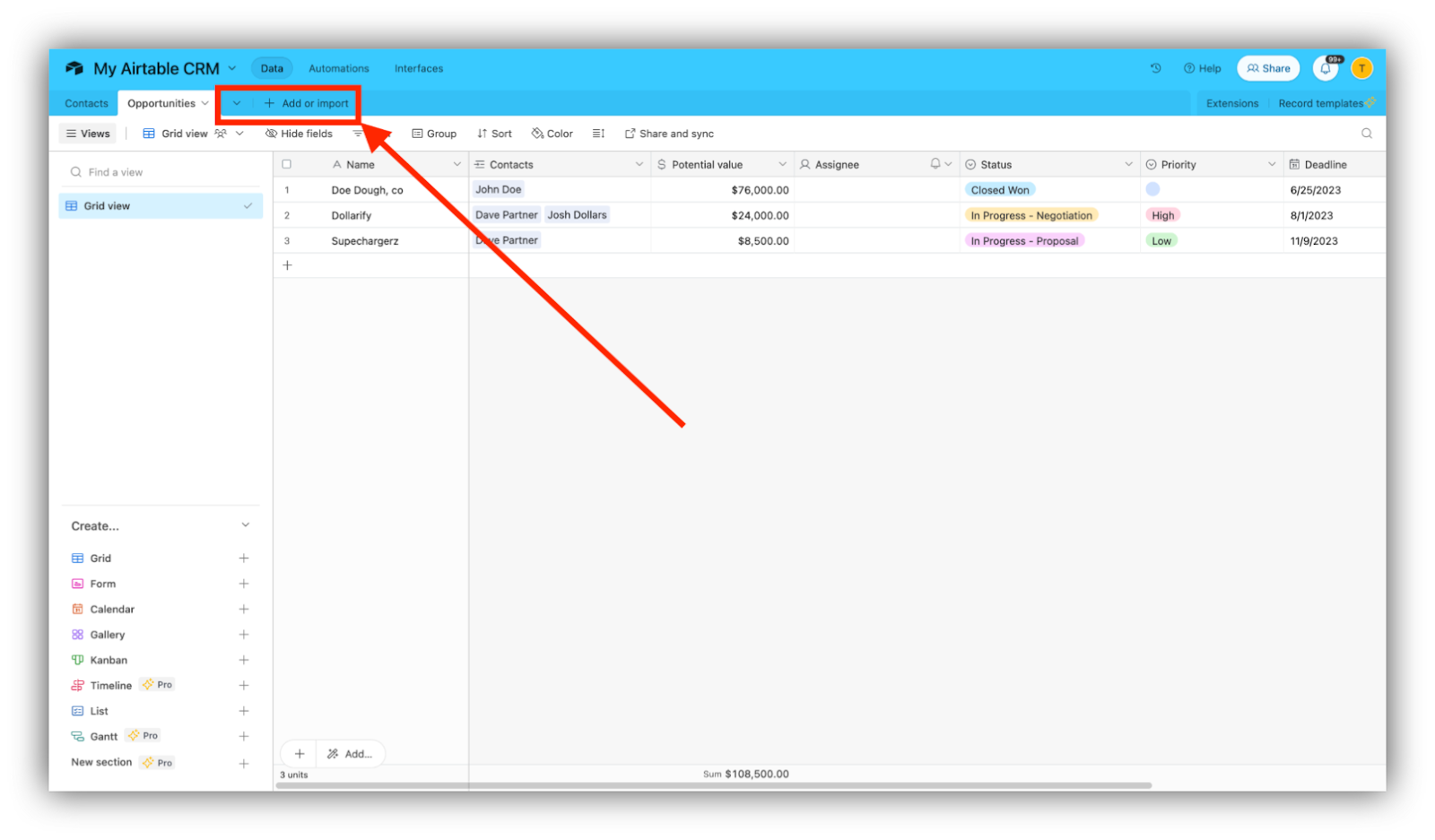Open the Color toolbar option
Viewport: 1435px width, 840px height.
[552, 134]
